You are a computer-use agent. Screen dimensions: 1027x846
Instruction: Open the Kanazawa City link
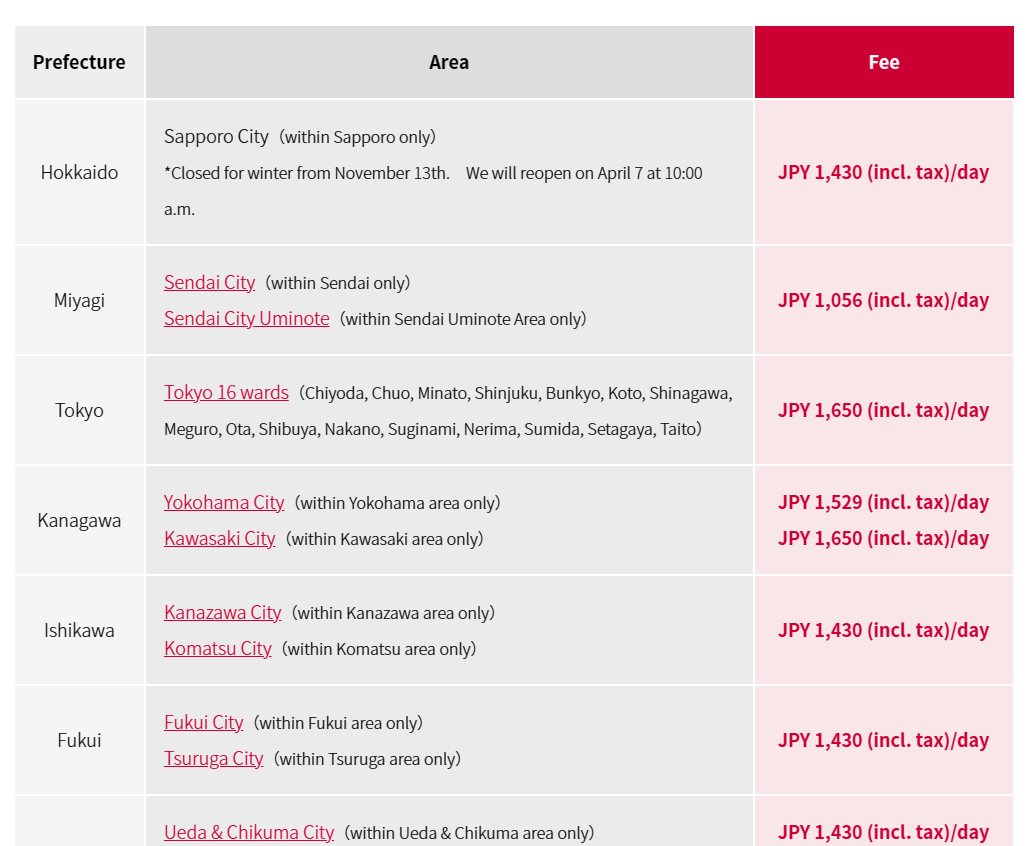[222, 612]
